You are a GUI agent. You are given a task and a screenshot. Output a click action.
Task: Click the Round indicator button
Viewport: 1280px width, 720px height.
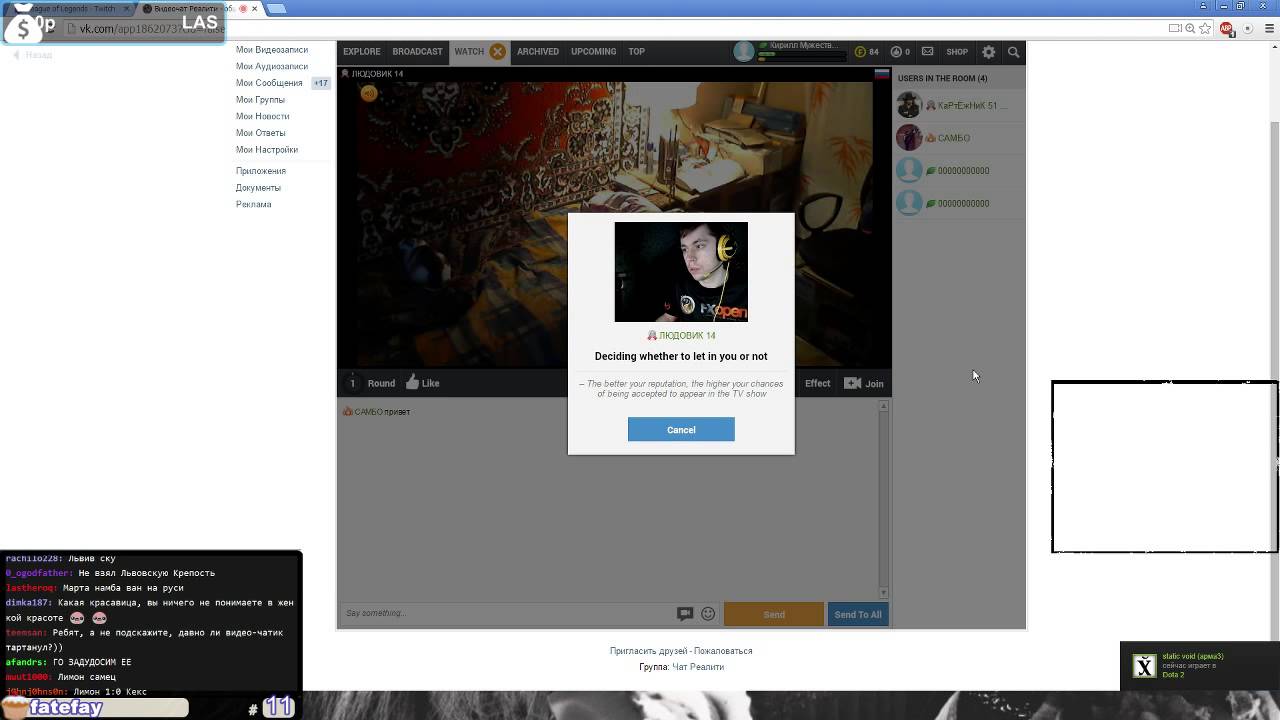point(370,383)
